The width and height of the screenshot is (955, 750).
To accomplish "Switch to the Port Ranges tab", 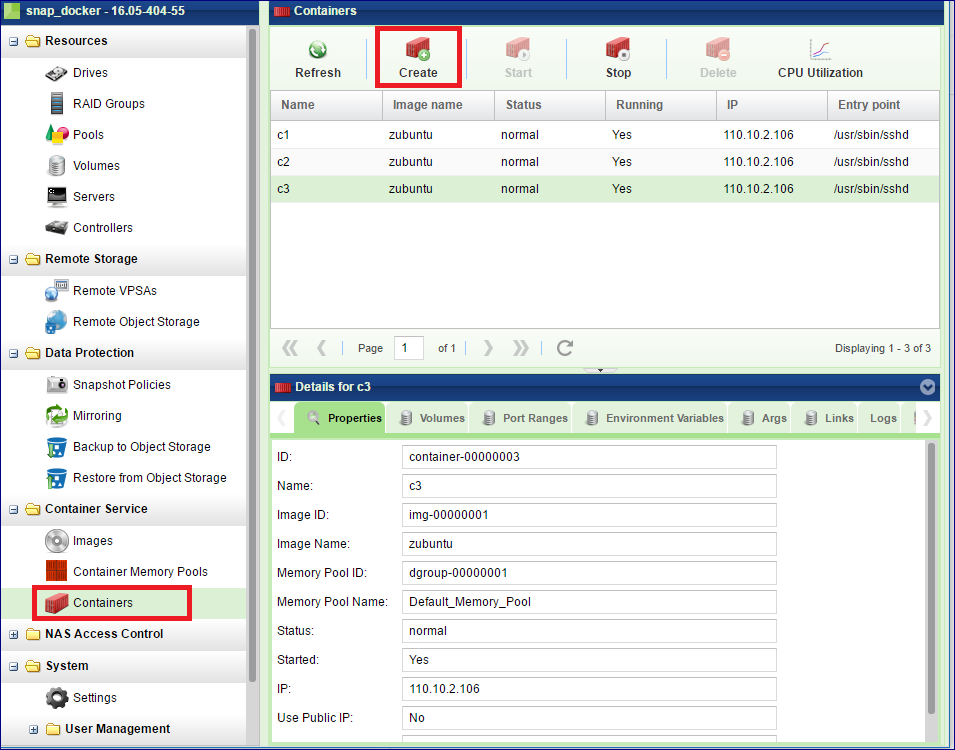I will tap(521, 418).
